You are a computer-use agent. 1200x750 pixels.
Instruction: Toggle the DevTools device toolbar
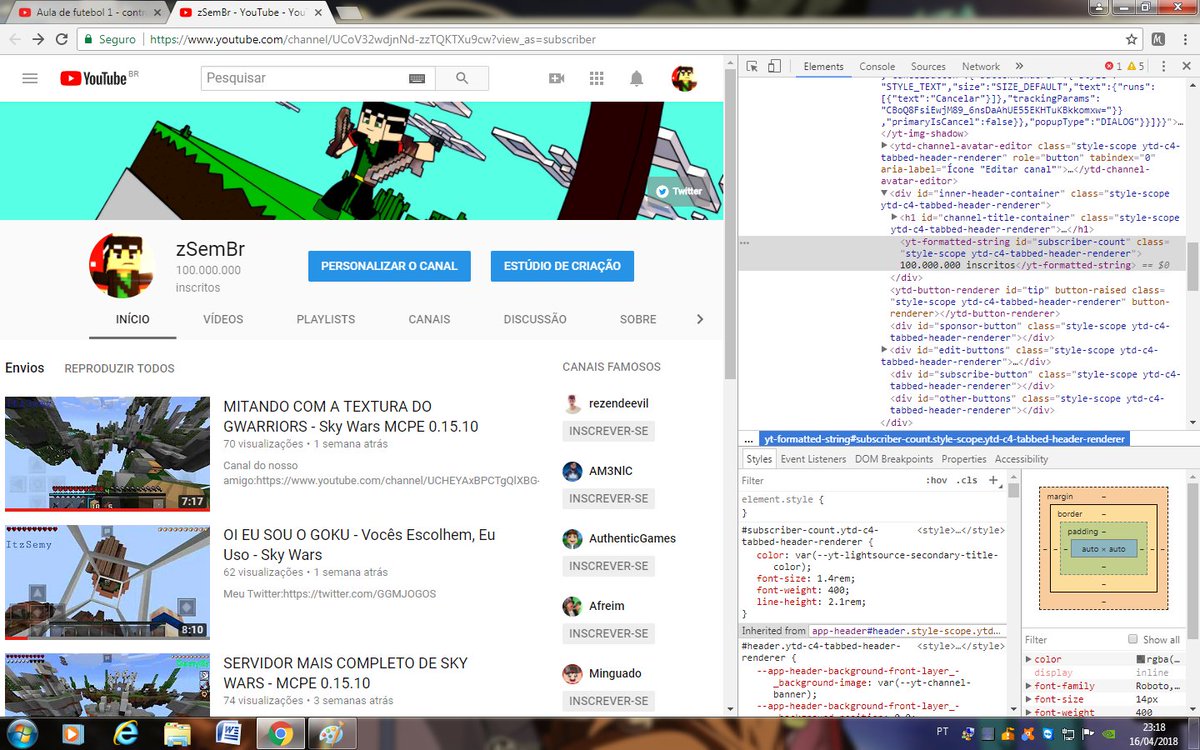coord(774,66)
